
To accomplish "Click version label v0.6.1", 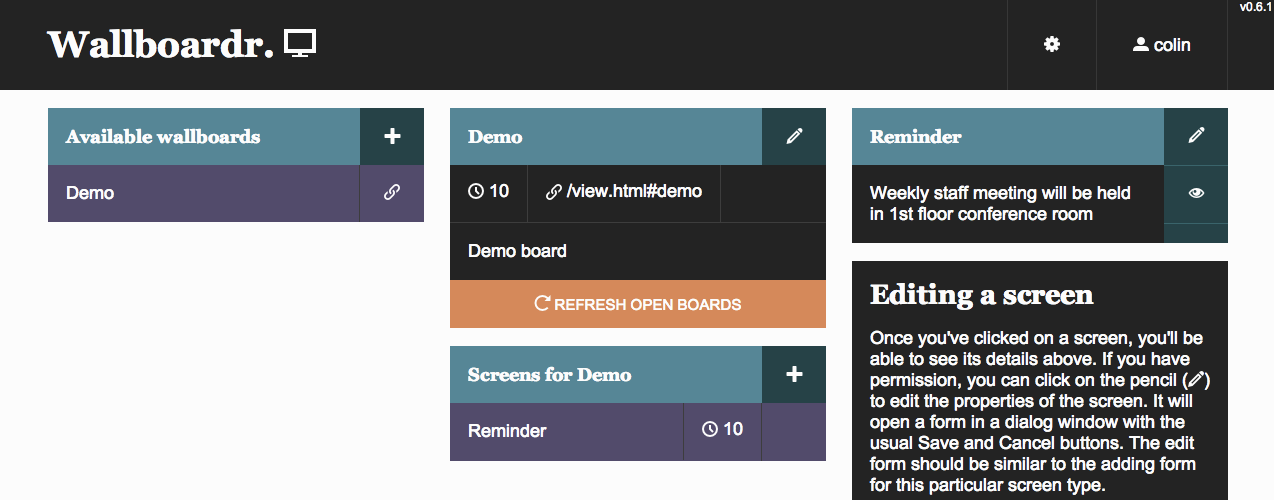I will (x=1256, y=7).
